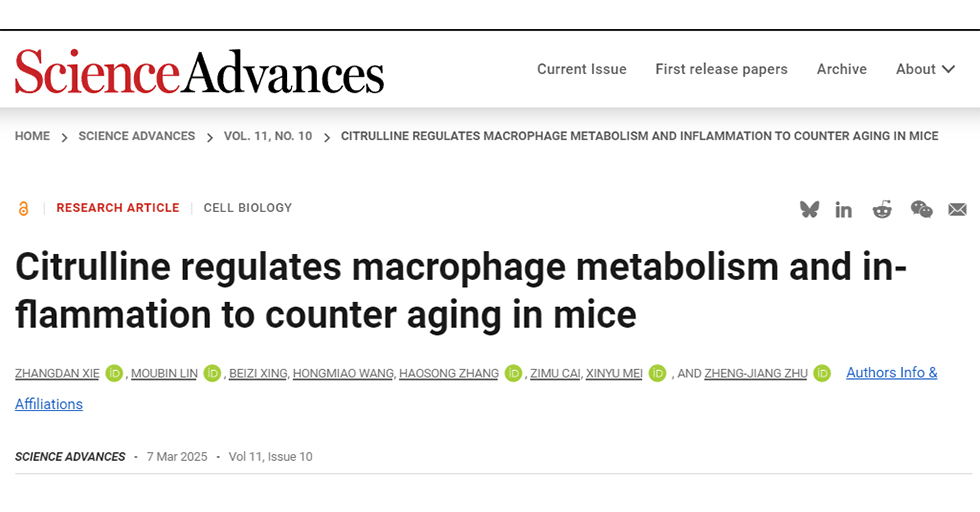
Task: Open Zhangdan Xie's ORCID icon
Action: click(114, 373)
